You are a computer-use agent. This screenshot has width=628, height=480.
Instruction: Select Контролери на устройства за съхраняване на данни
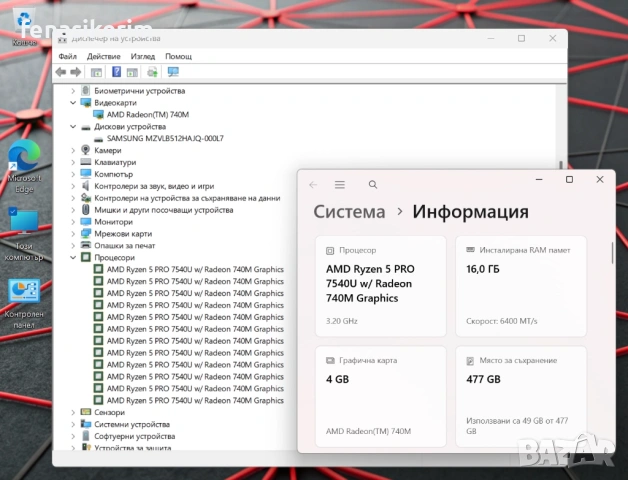187,198
